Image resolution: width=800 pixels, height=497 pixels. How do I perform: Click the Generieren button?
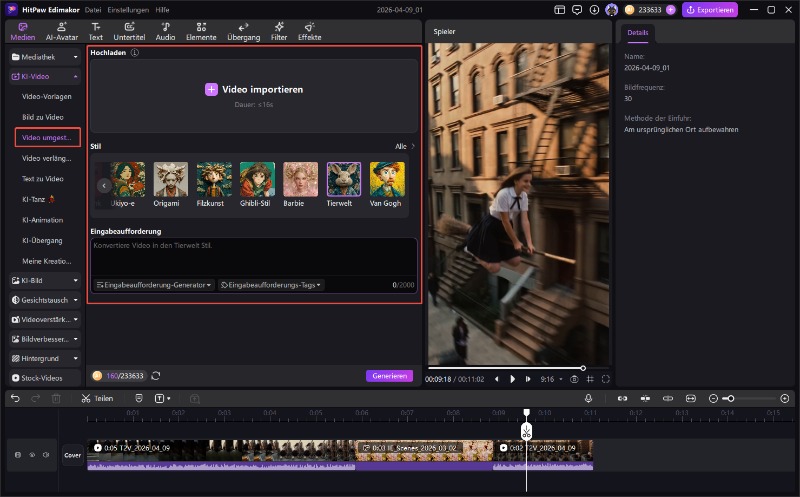[x=389, y=376]
